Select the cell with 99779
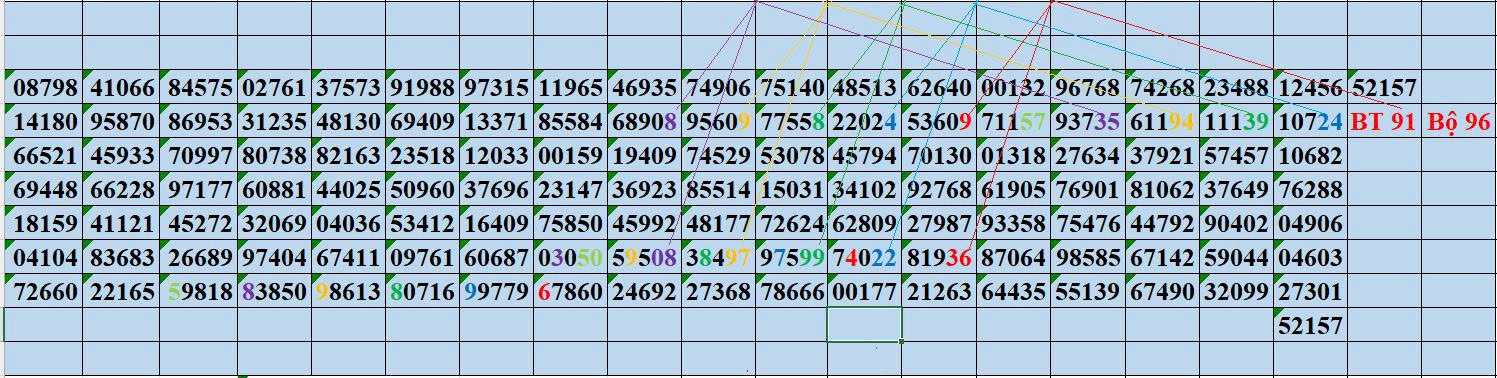The image size is (1497, 378). tap(496, 292)
